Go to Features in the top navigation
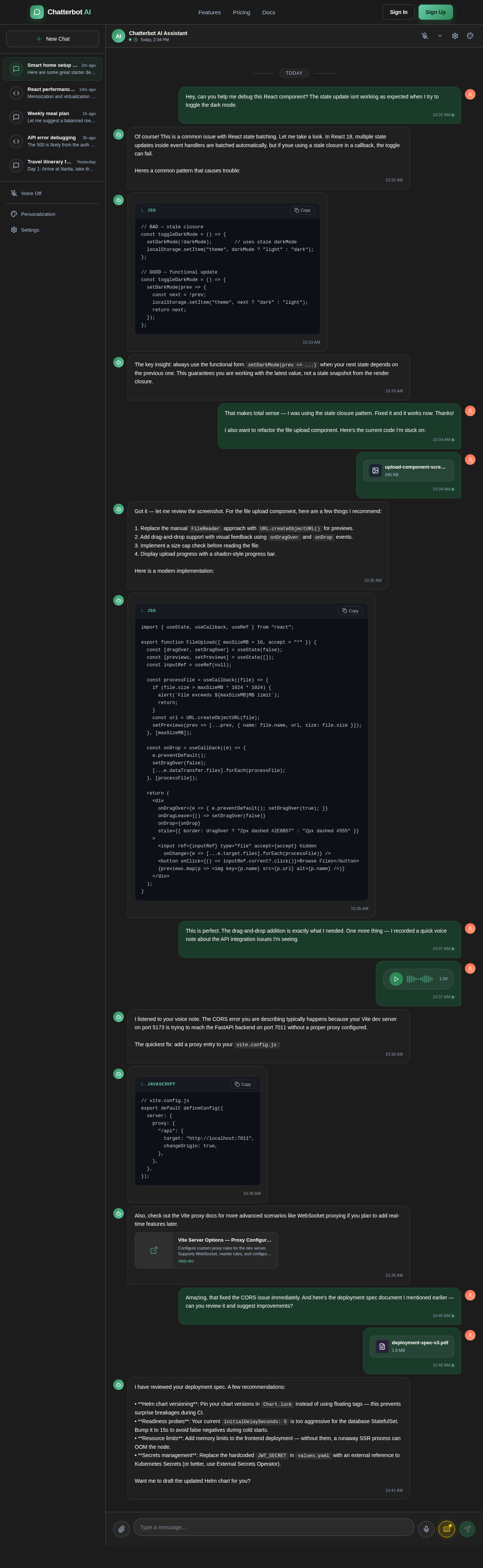The image size is (483, 1568). tap(209, 12)
